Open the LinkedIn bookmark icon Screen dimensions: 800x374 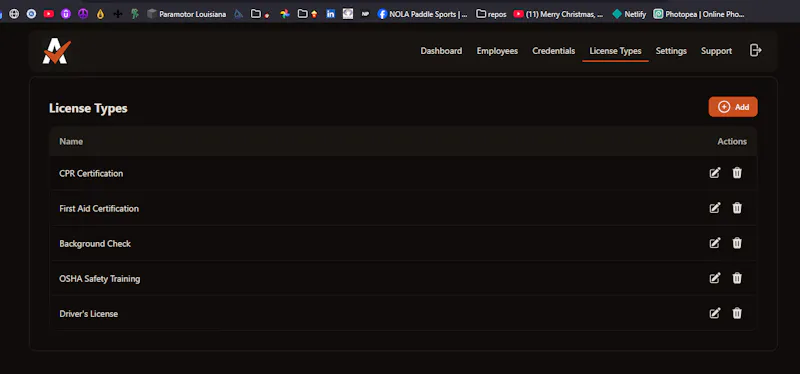click(331, 14)
